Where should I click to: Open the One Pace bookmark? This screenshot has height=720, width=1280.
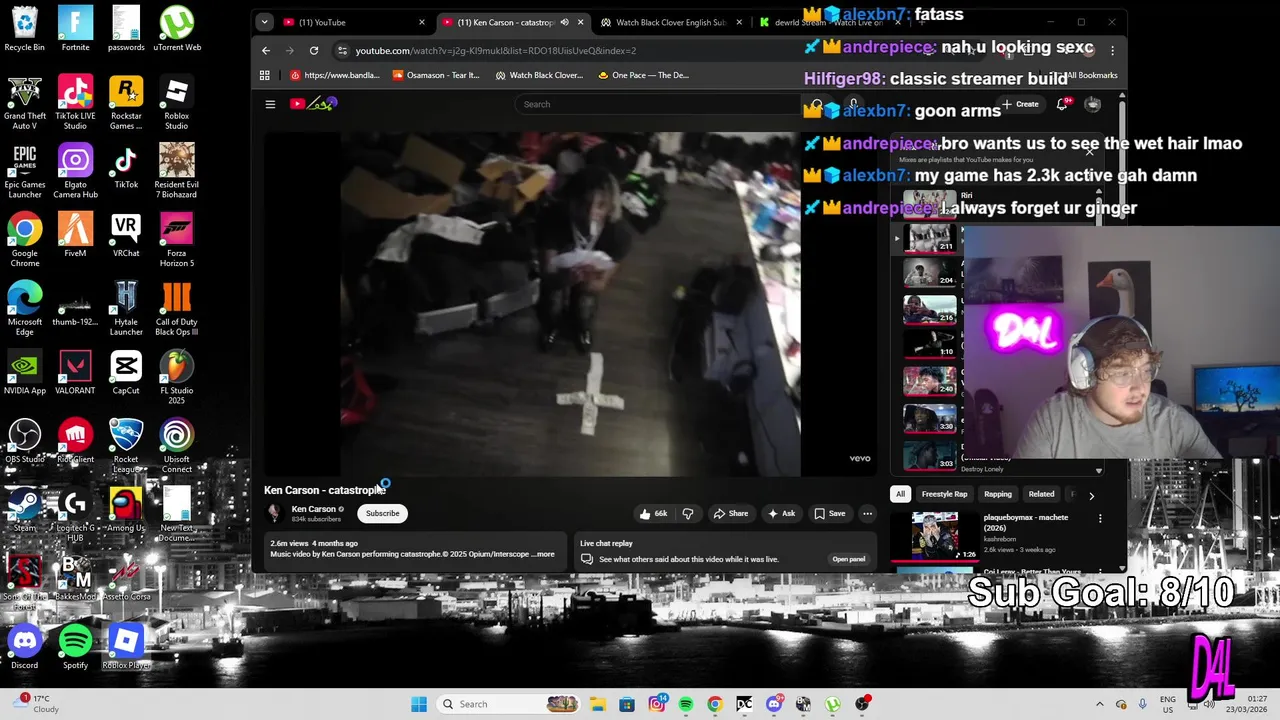coord(643,75)
